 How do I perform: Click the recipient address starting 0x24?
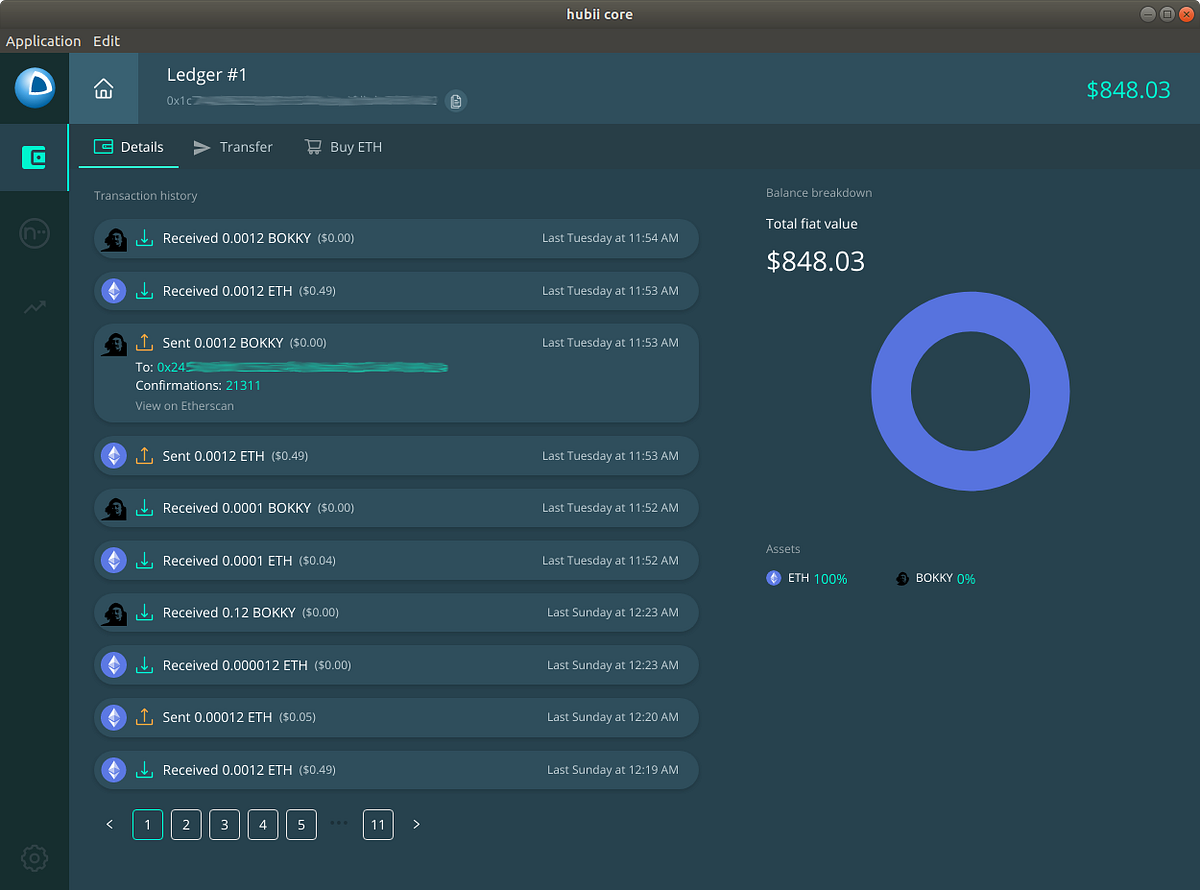(302, 367)
